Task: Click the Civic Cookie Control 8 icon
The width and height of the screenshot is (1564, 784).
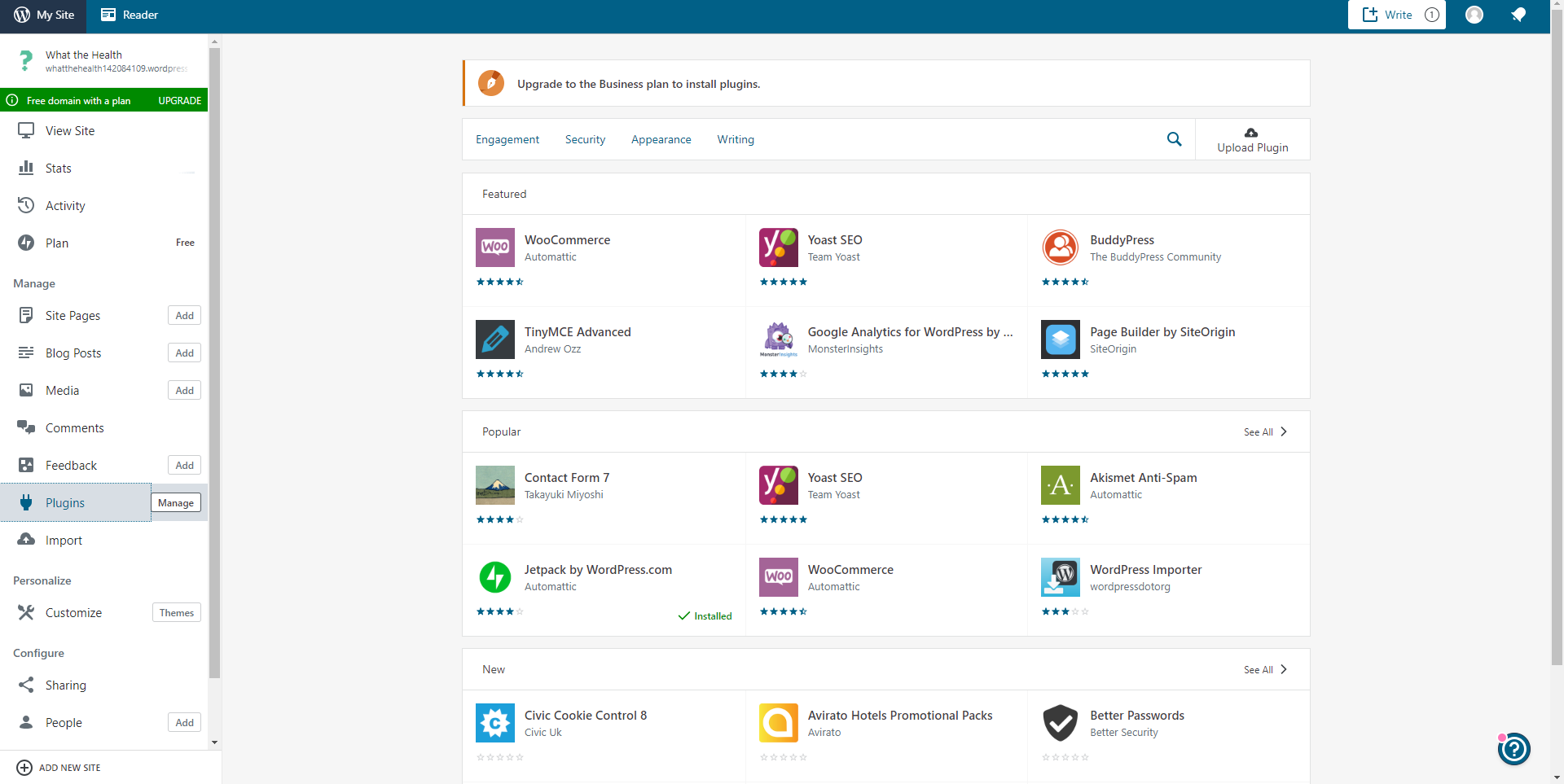Action: coord(495,723)
